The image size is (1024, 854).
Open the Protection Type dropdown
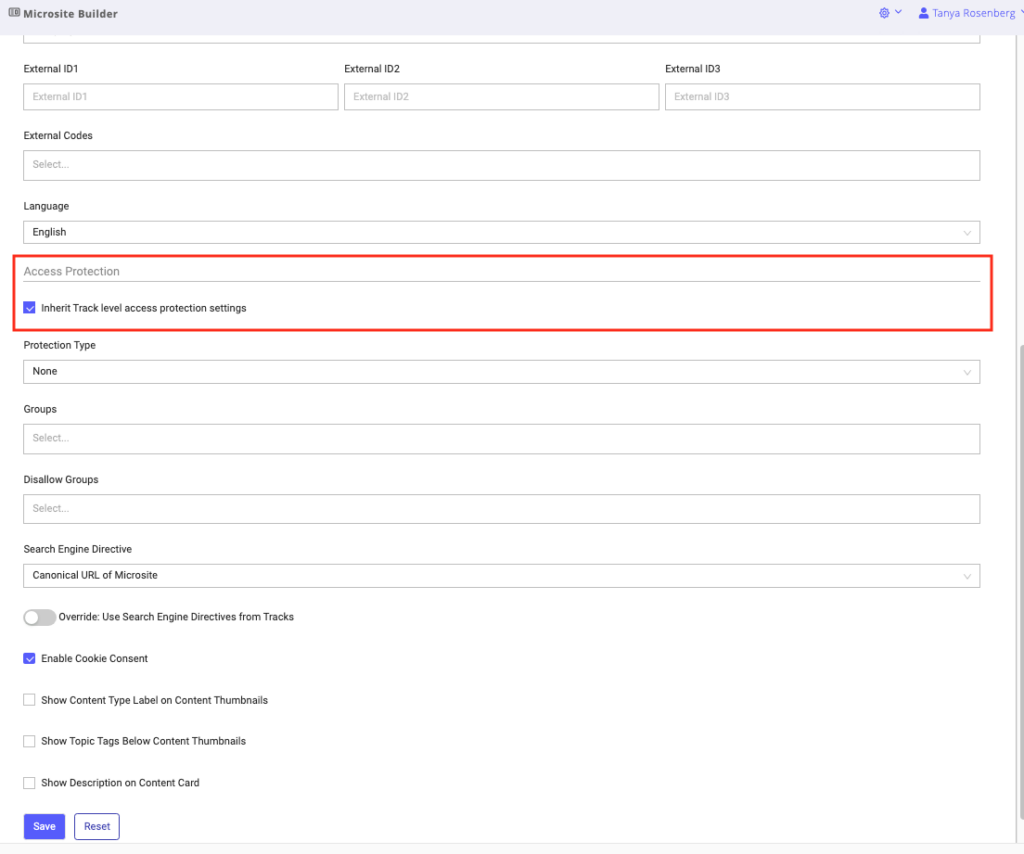pos(502,372)
